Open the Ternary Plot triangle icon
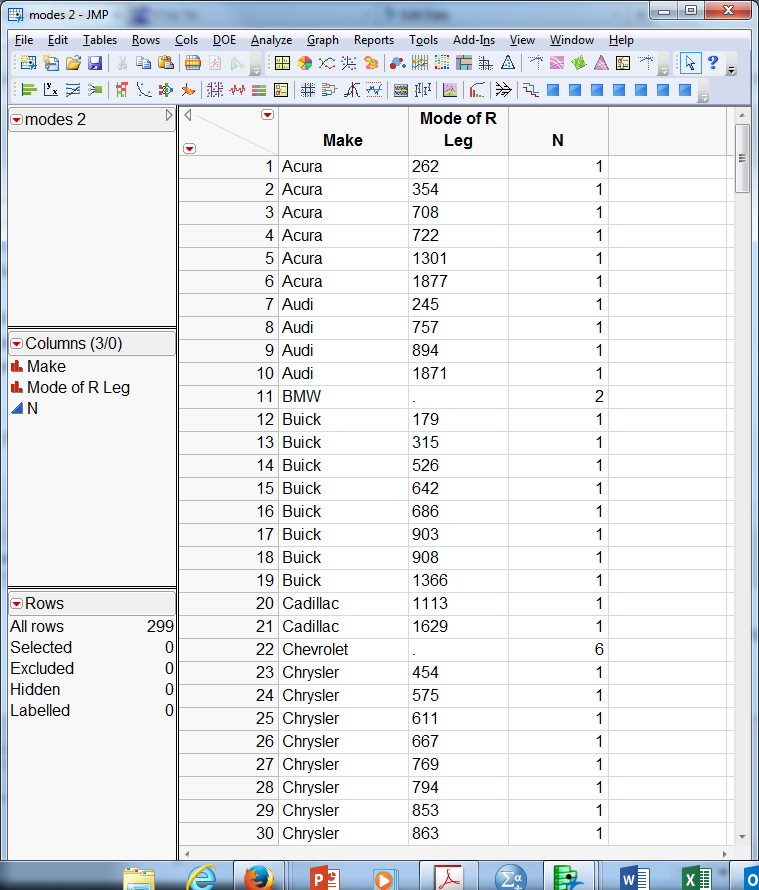Image resolution: width=759 pixels, height=890 pixels. tap(508, 63)
